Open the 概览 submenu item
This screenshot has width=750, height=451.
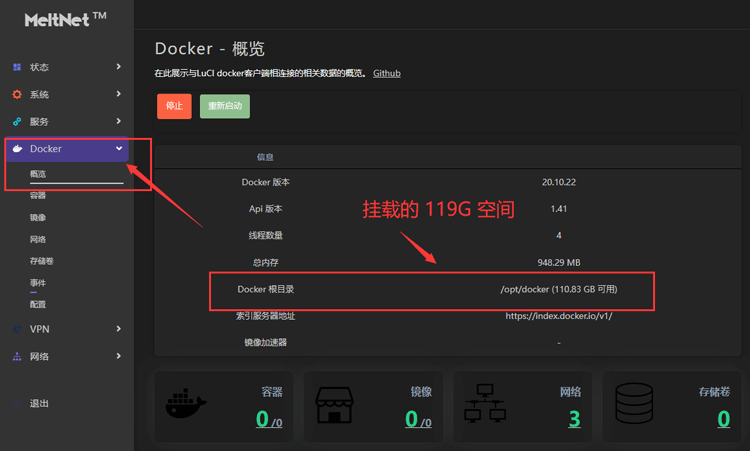tap(38, 174)
